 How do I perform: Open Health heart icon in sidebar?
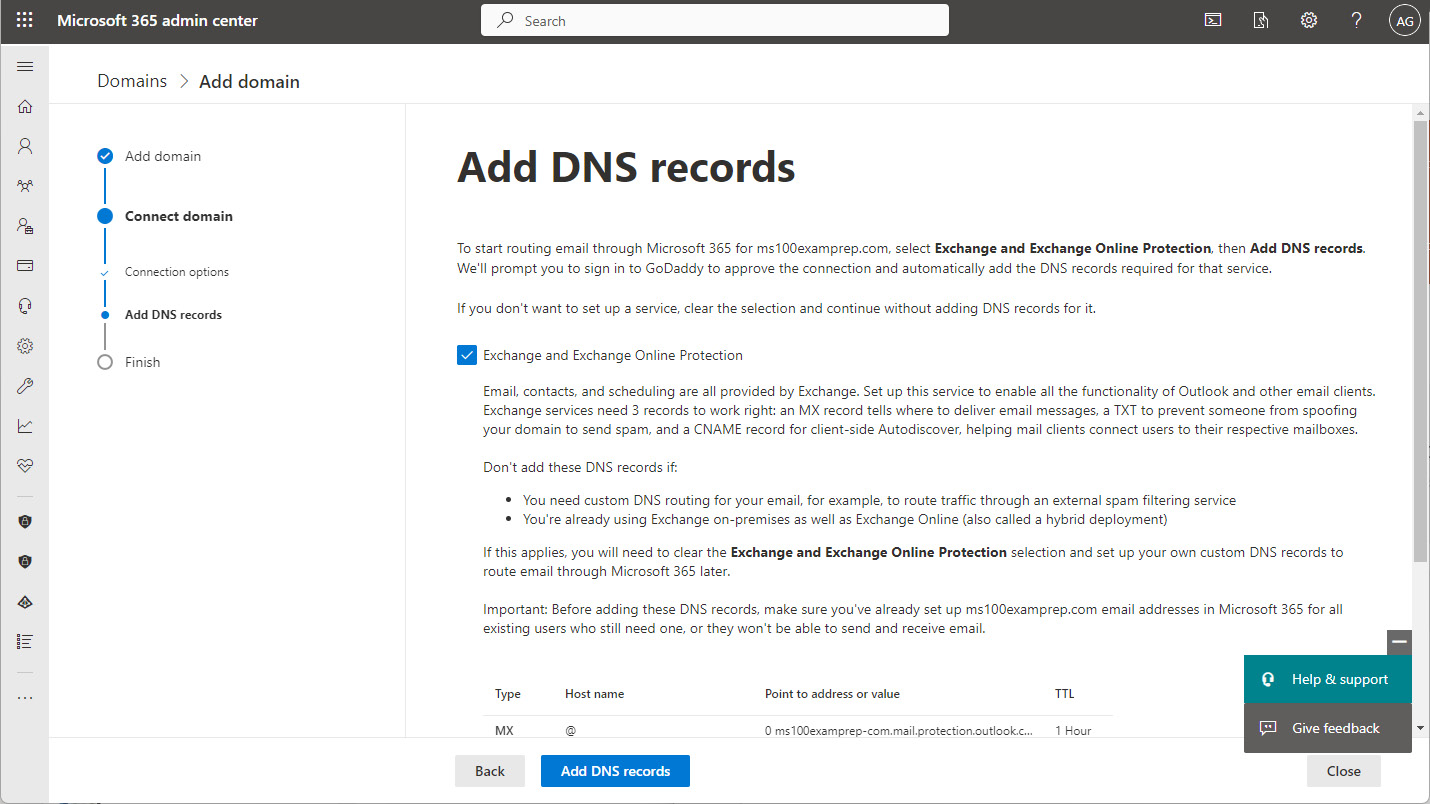point(25,466)
